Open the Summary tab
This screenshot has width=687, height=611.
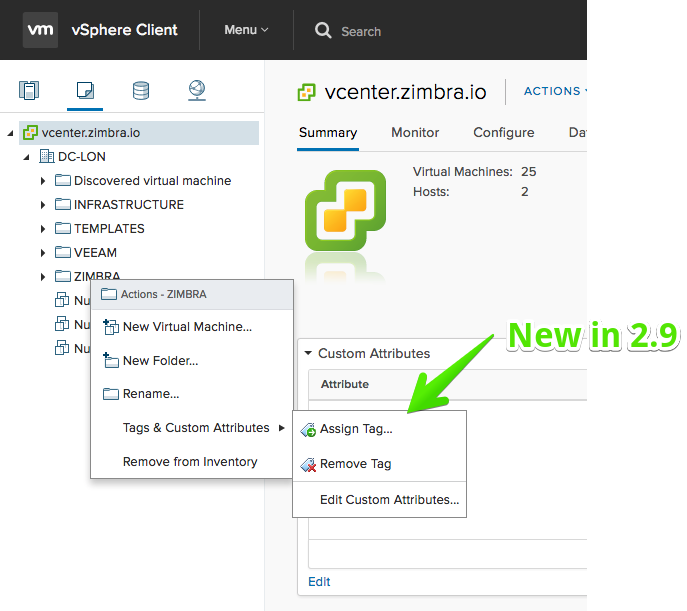point(328,133)
